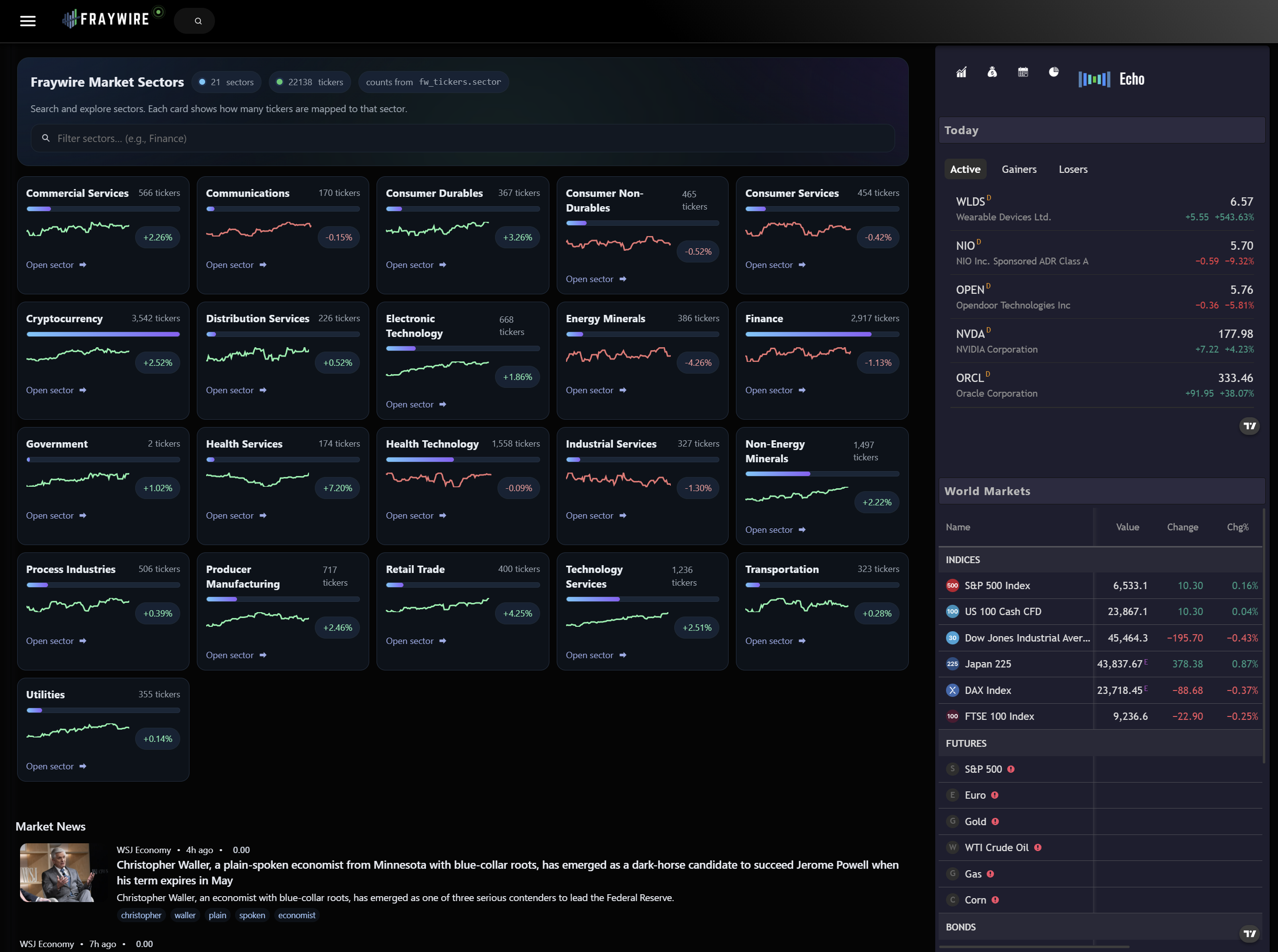Open the growth chart icon panel

[961, 72]
